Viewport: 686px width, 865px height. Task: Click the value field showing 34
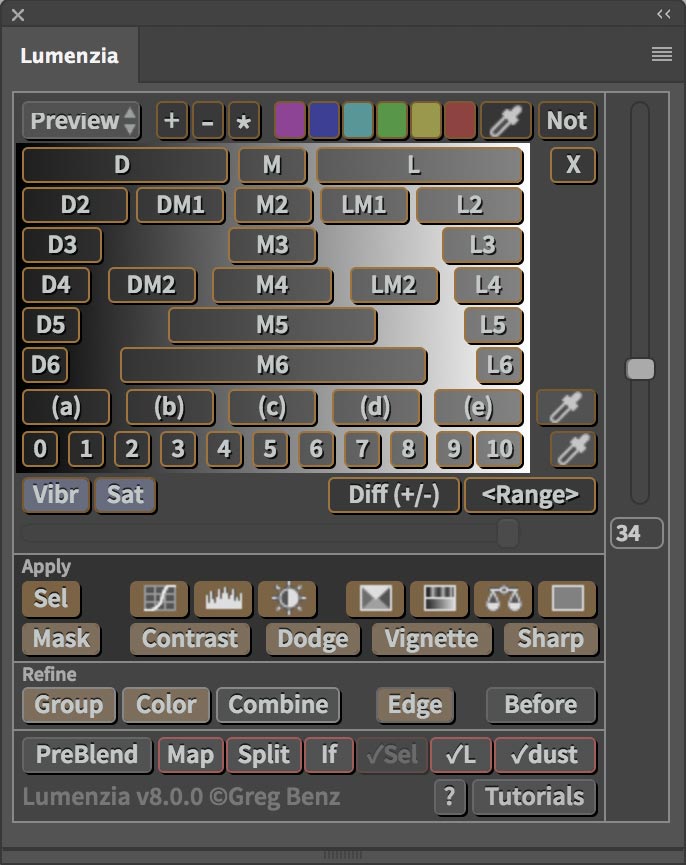[637, 533]
